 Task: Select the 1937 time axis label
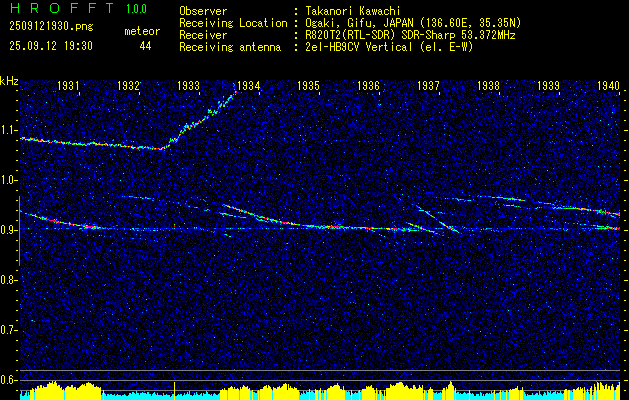428,85
